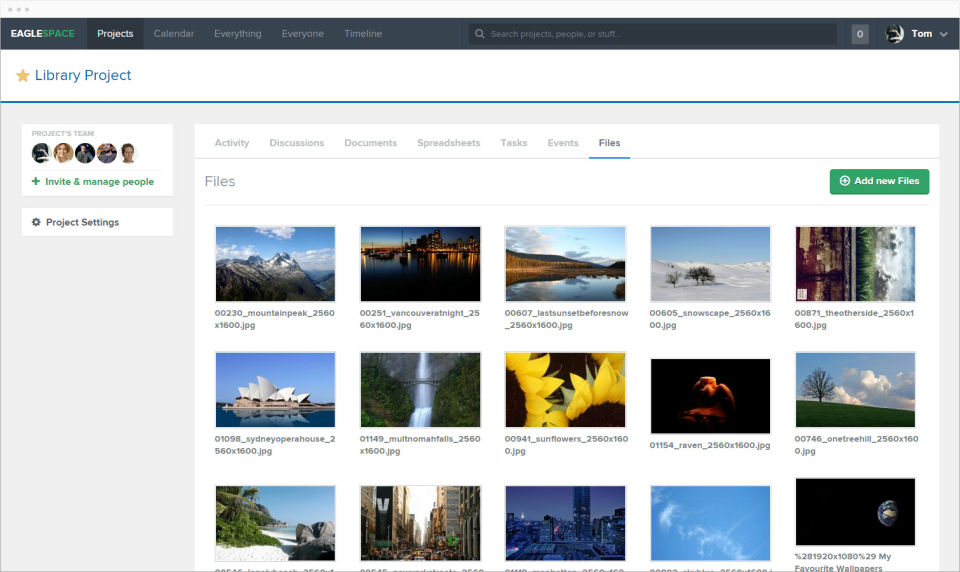
Task: Click the plus icon beside Invite
Action: pyautogui.click(x=36, y=181)
